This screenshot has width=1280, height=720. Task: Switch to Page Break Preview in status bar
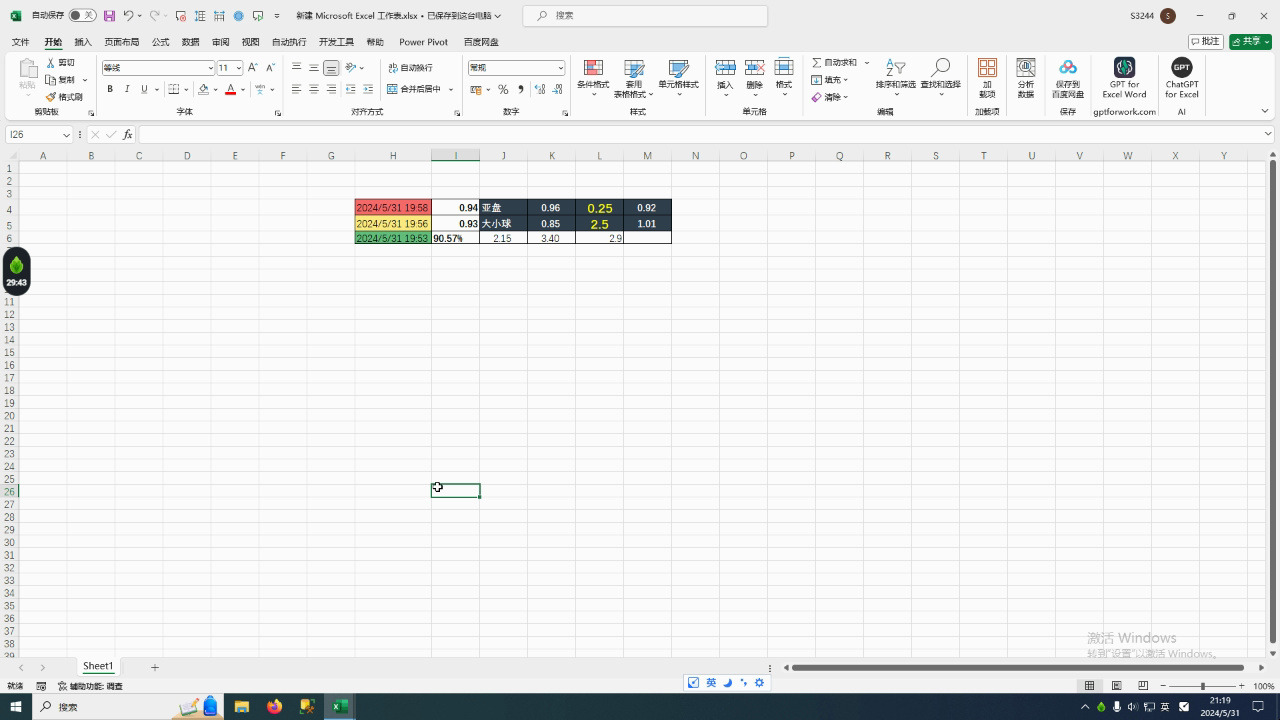[1142, 686]
